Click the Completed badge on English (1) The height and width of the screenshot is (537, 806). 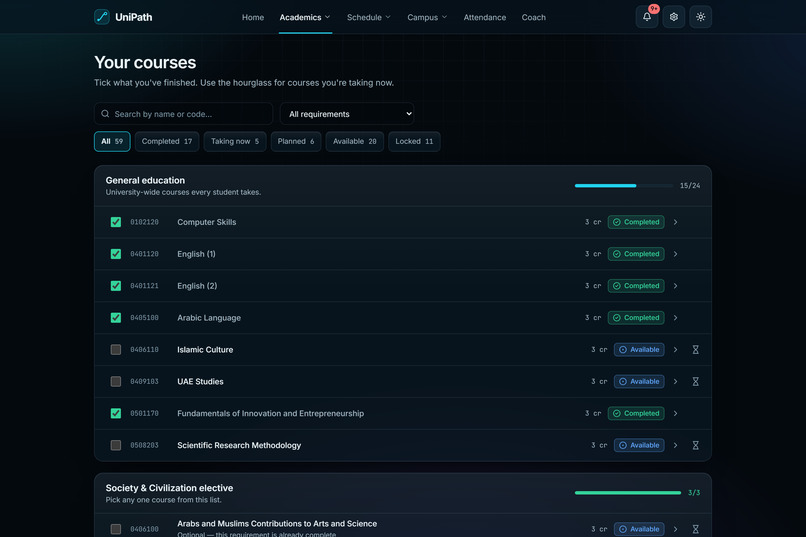point(636,254)
